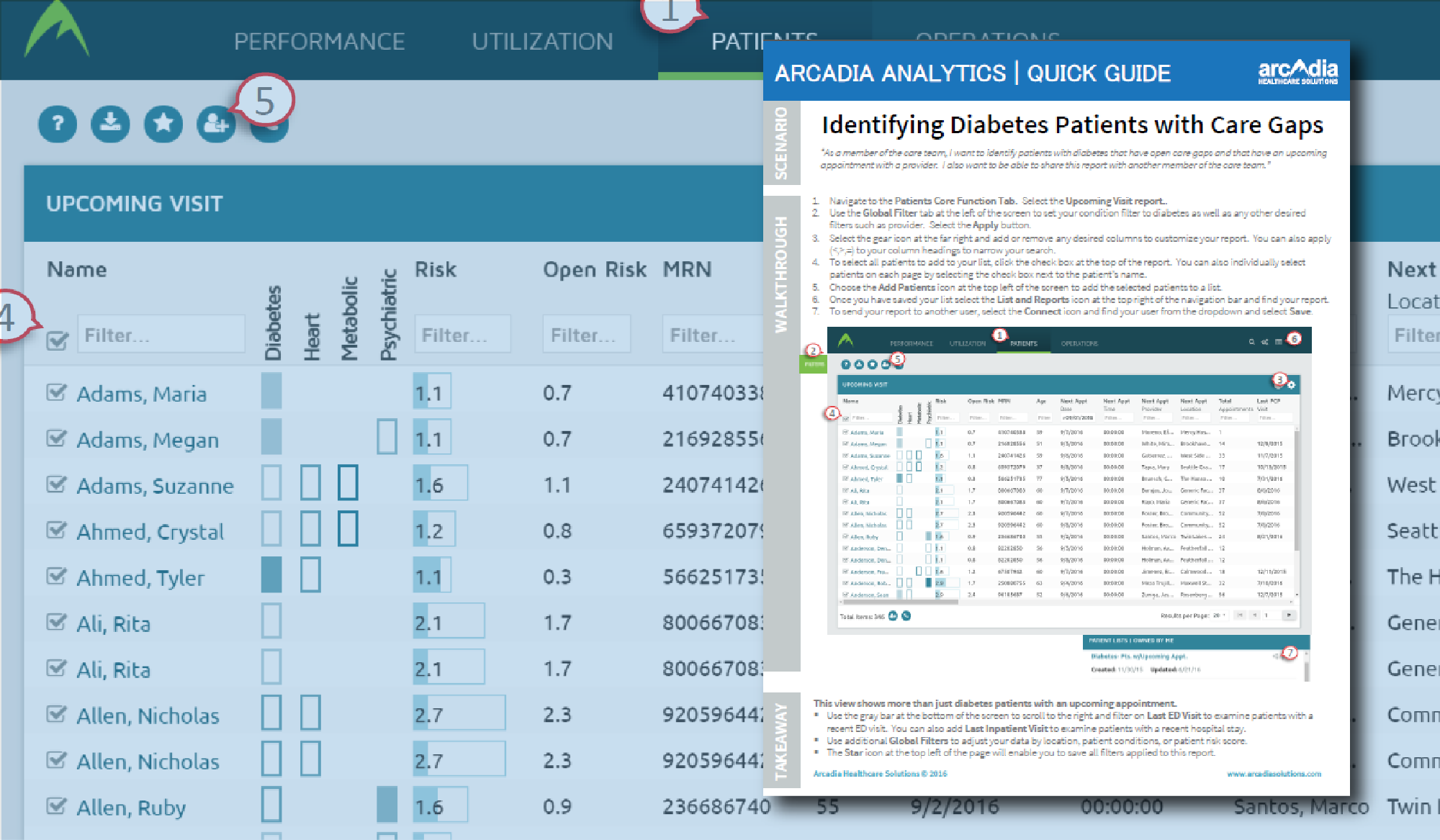The width and height of the screenshot is (1440, 840).
Task: Switch to the PATIENTS tab
Action: [x=736, y=41]
